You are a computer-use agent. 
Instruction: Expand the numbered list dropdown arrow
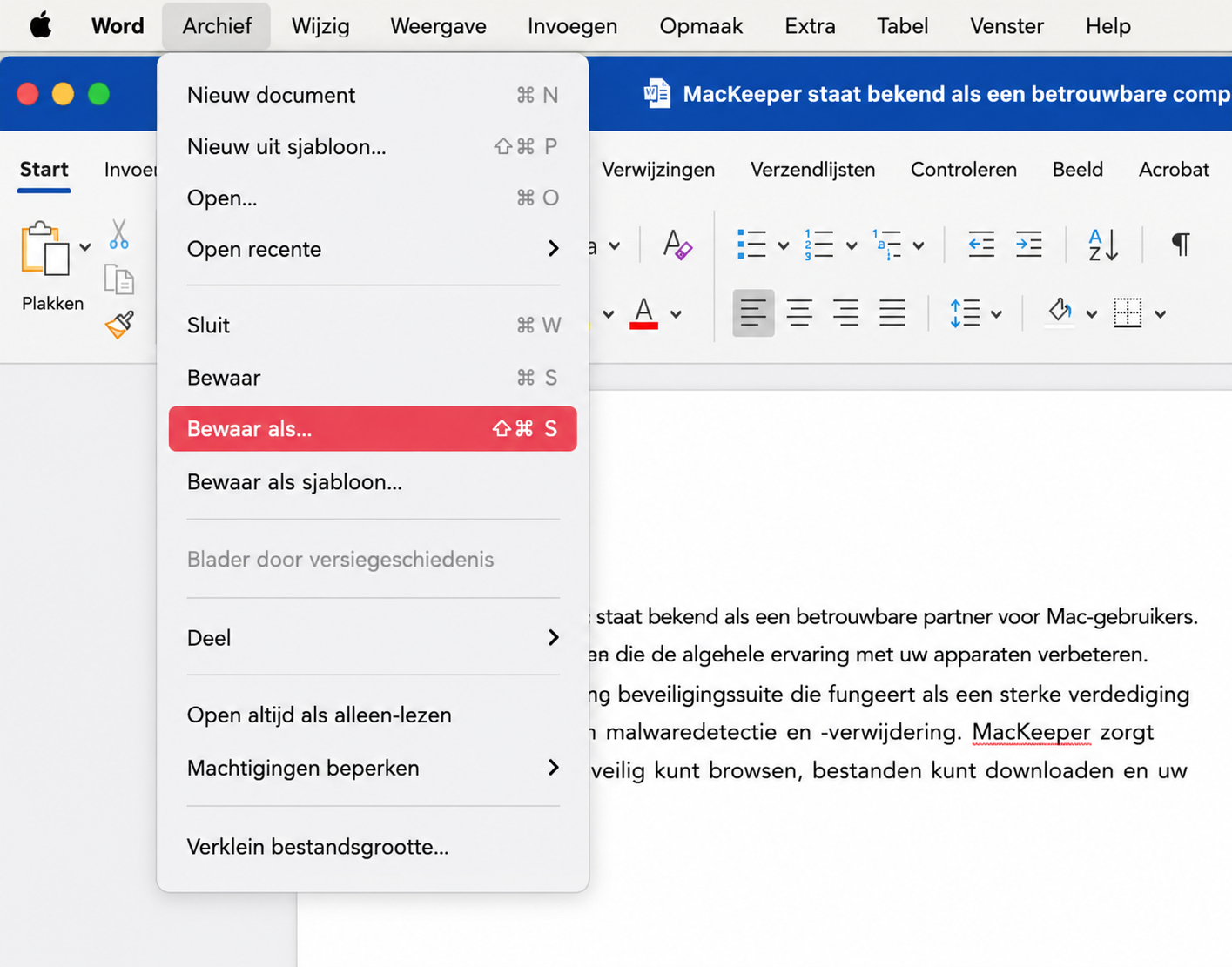tap(852, 246)
